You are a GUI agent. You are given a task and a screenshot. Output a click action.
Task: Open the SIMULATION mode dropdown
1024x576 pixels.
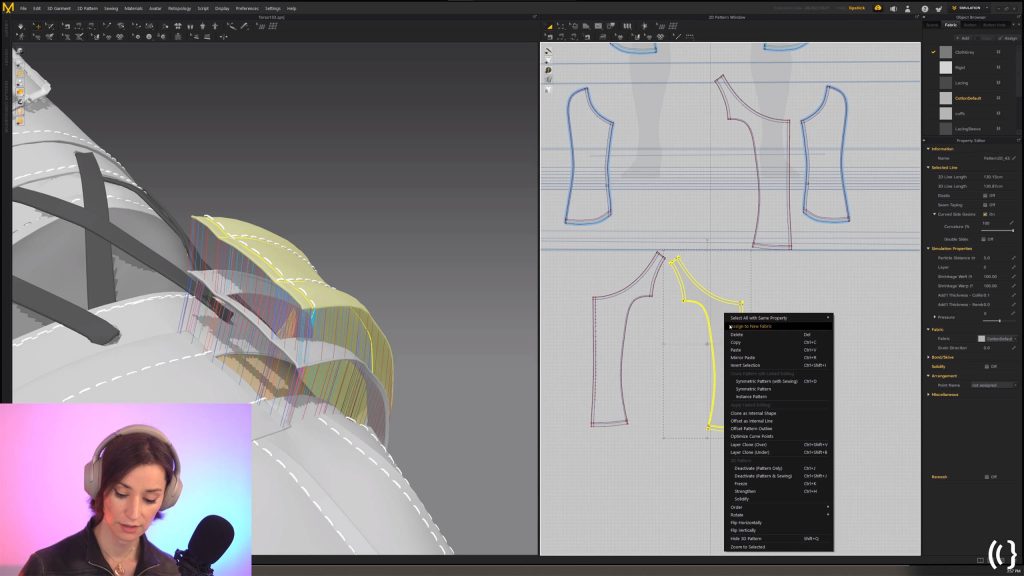[970, 8]
